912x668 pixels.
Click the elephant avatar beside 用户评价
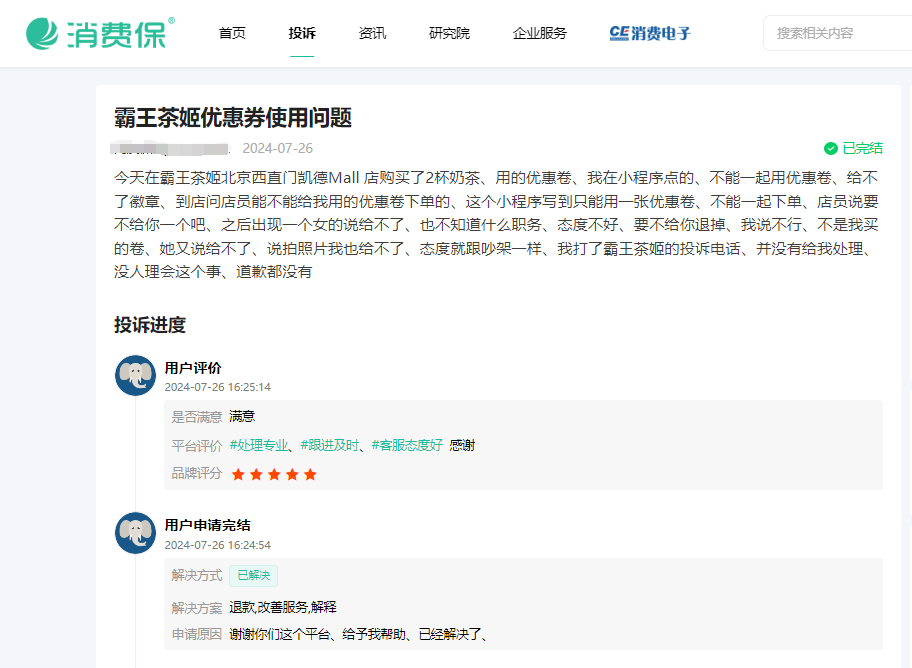(136, 375)
